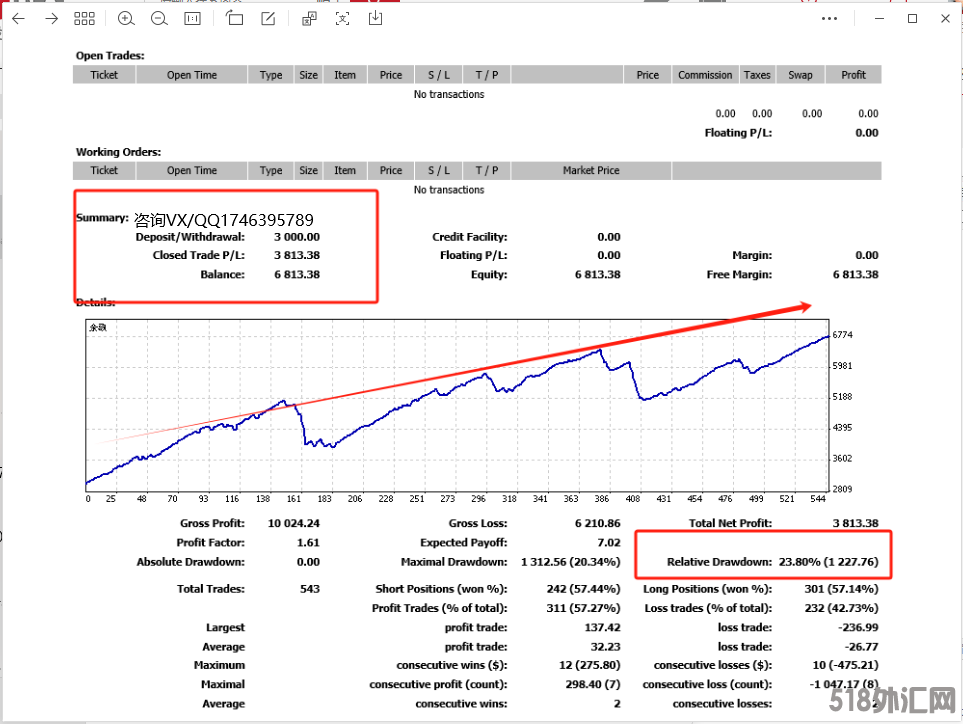Maximize the image viewer window
This screenshot has width=963, height=724.
click(x=912, y=18)
